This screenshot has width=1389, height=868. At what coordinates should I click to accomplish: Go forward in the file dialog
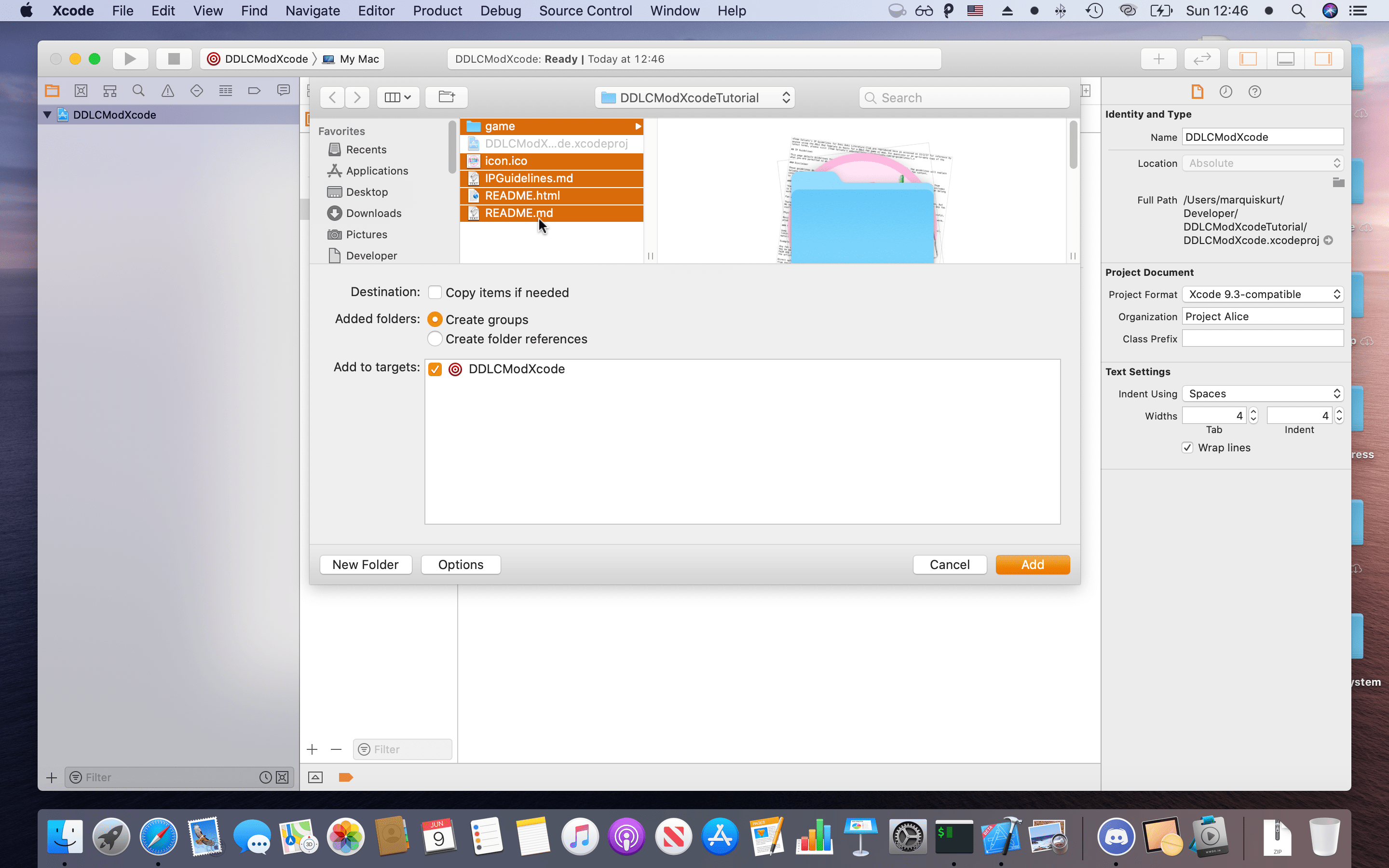(357, 97)
